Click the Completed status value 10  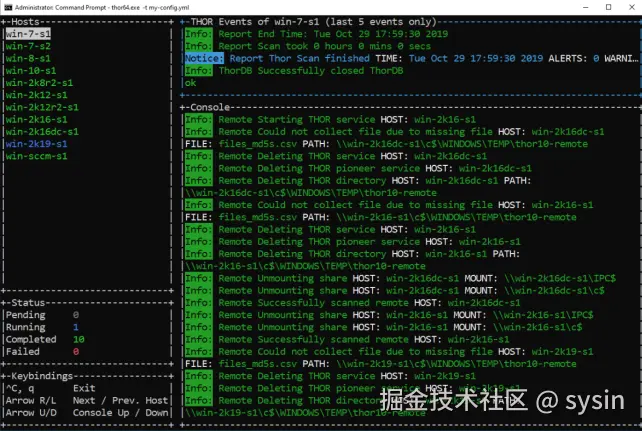(79, 339)
